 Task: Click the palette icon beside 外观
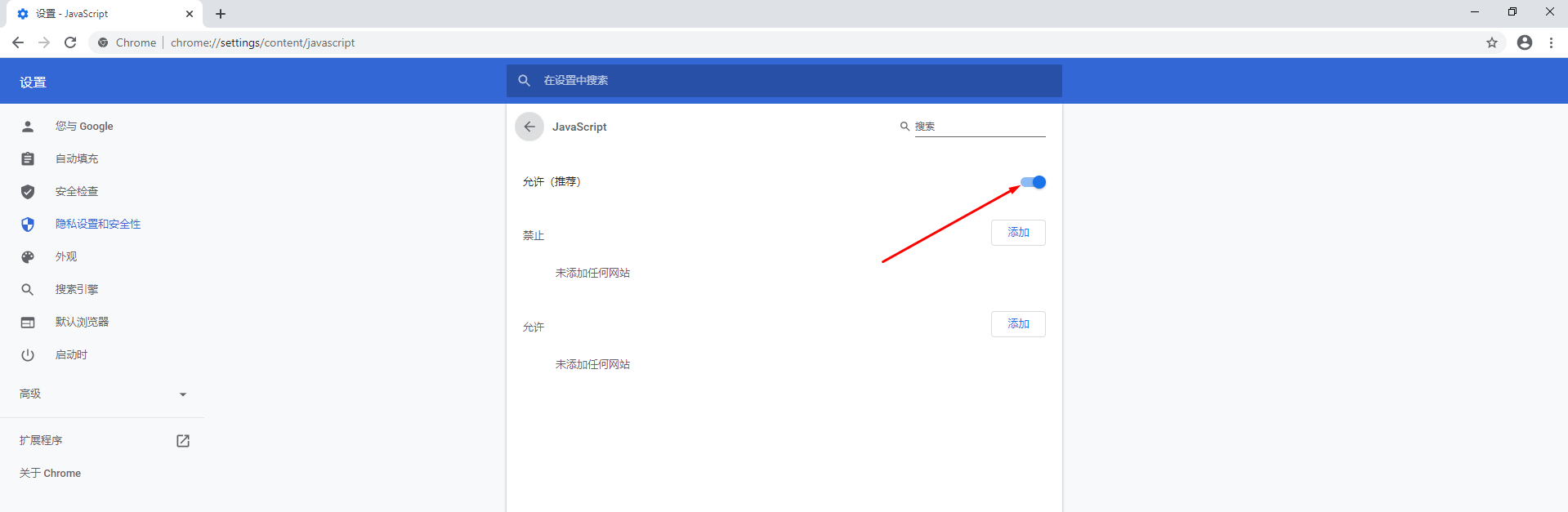click(x=28, y=256)
